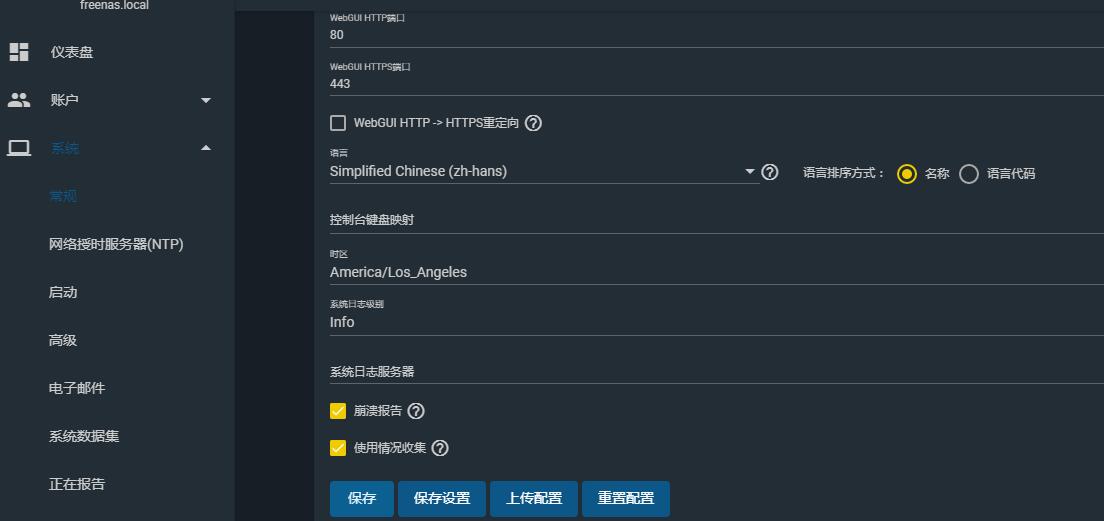
Task: Open help icon next to 使用情况收集
Action: 440,448
